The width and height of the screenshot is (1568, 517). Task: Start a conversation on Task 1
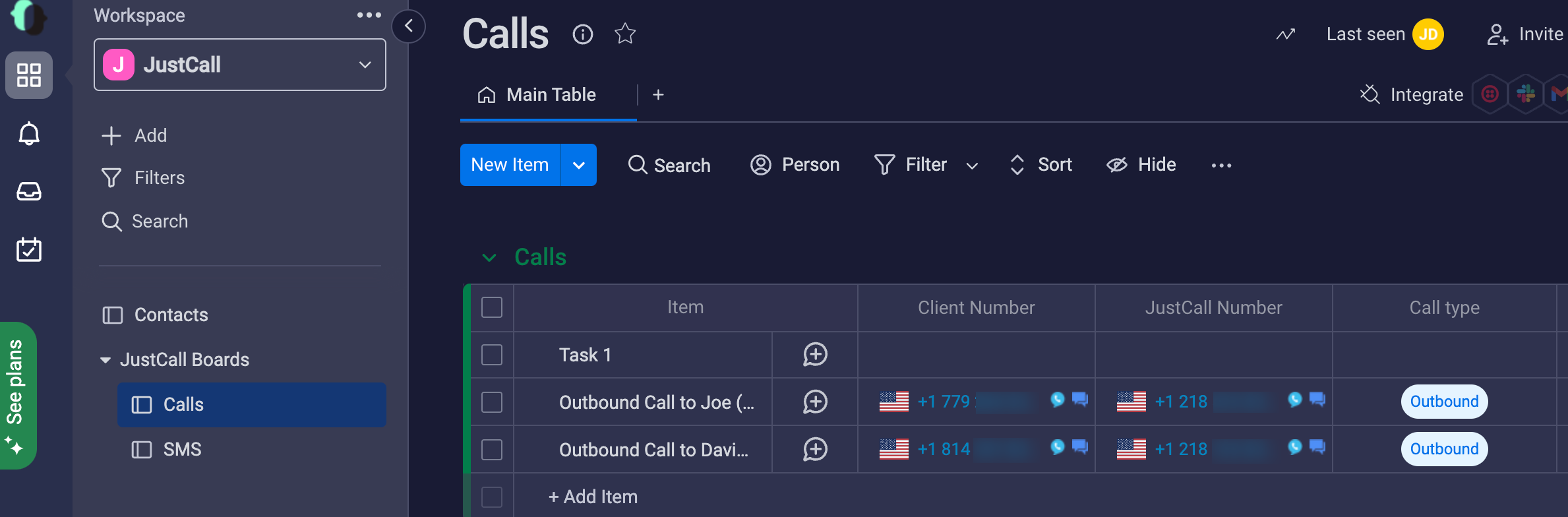(x=815, y=355)
